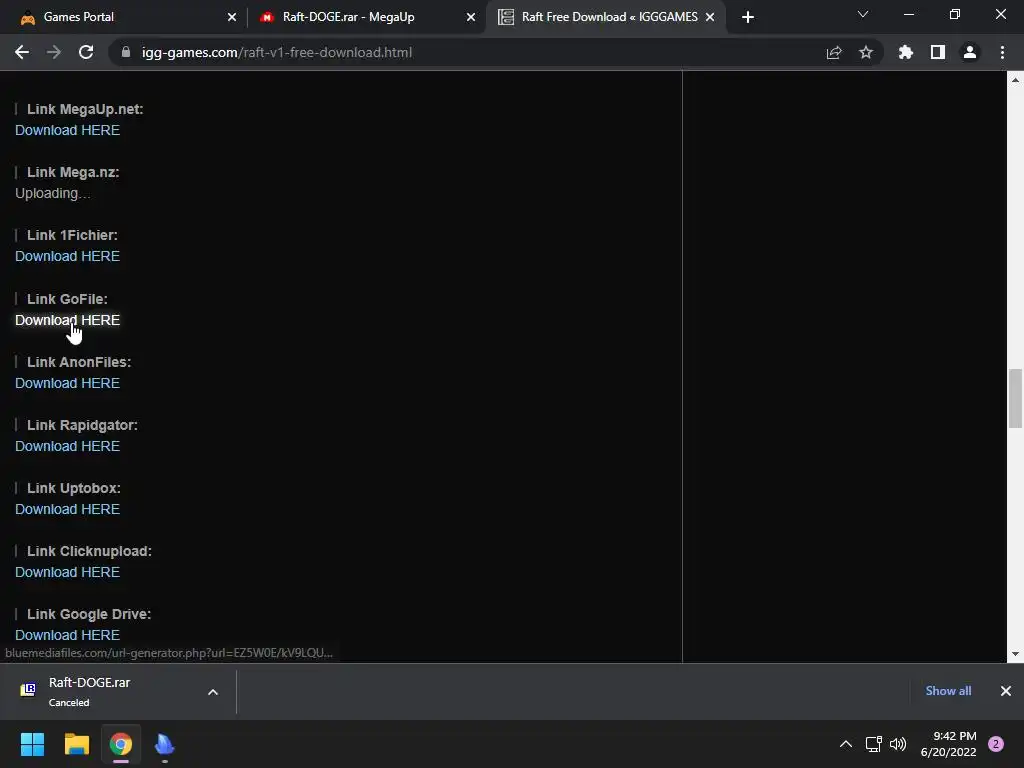Open the Raft-DOGE.rar download item

click(x=98, y=691)
